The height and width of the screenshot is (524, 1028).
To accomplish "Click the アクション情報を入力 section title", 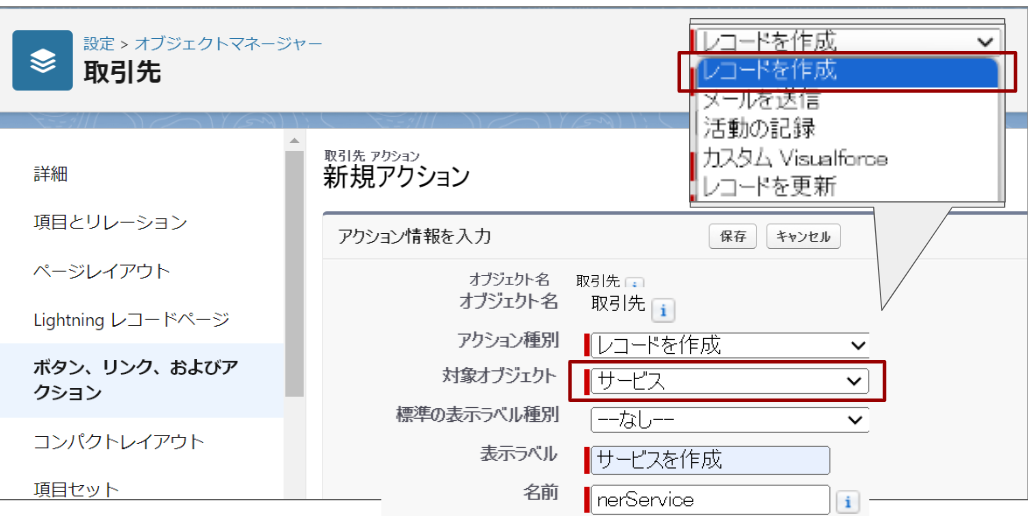I will tap(414, 237).
